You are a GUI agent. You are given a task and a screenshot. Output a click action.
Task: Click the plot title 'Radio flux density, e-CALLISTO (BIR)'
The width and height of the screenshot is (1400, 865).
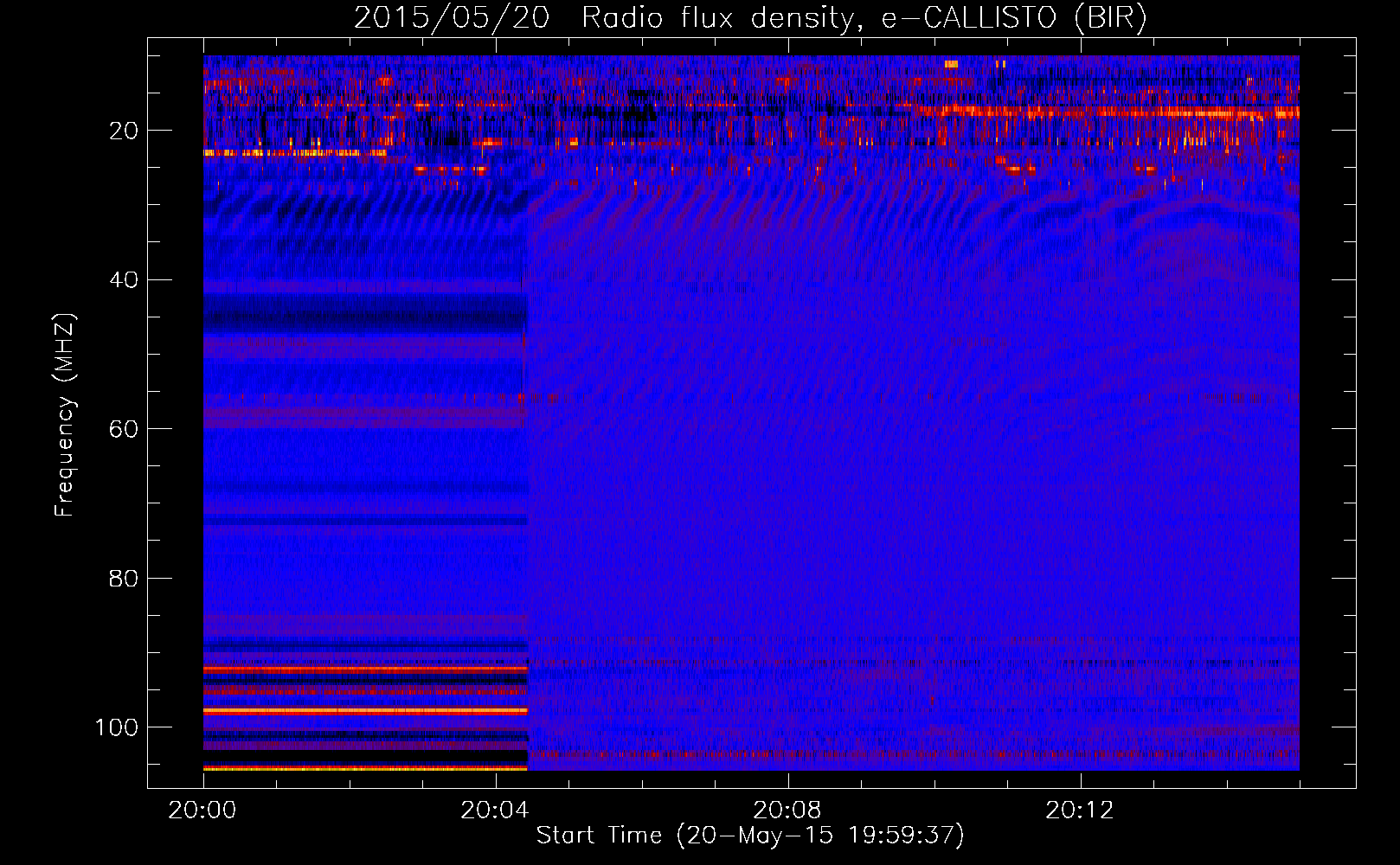[864, 17]
